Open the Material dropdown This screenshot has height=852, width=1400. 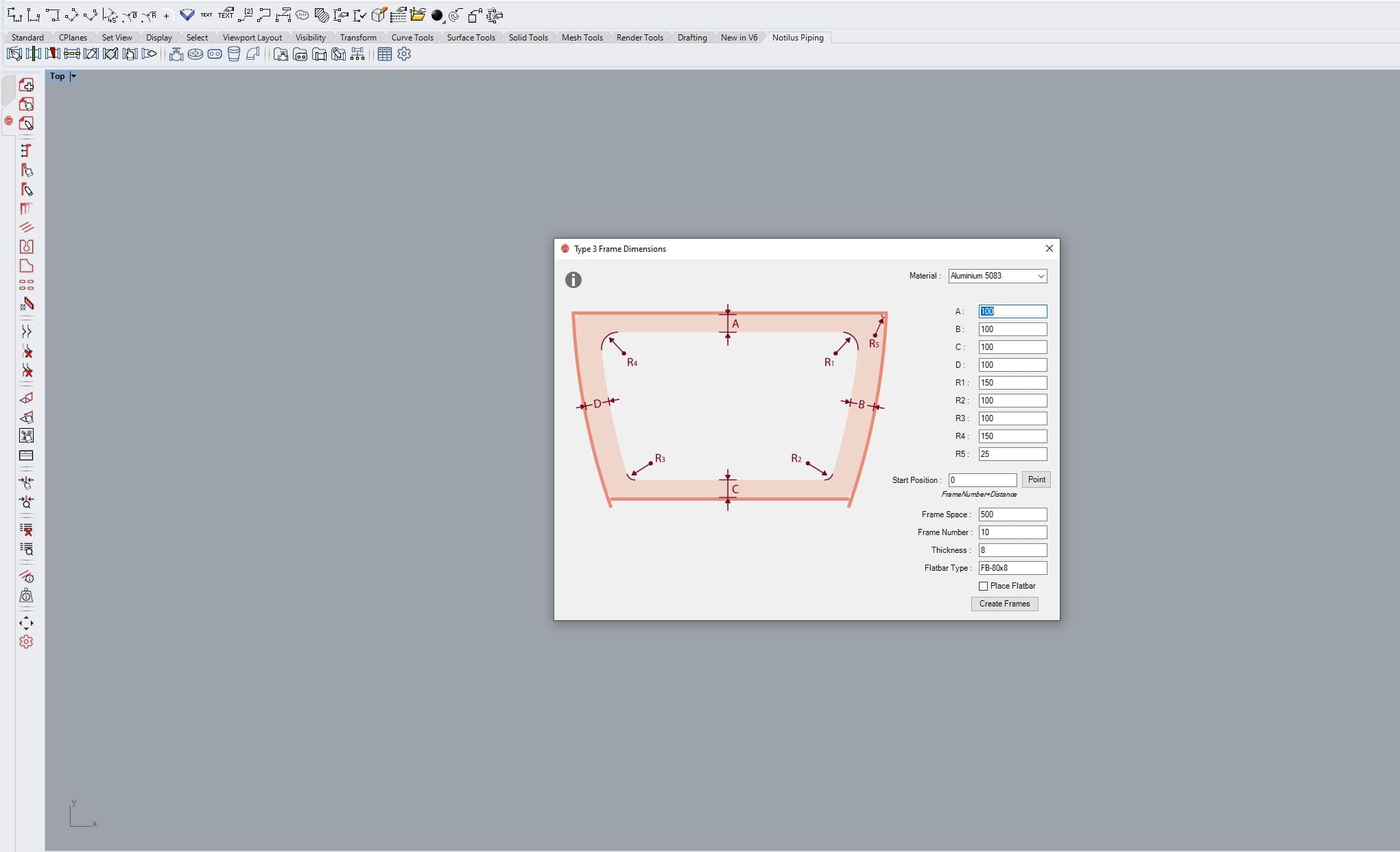[x=997, y=276]
